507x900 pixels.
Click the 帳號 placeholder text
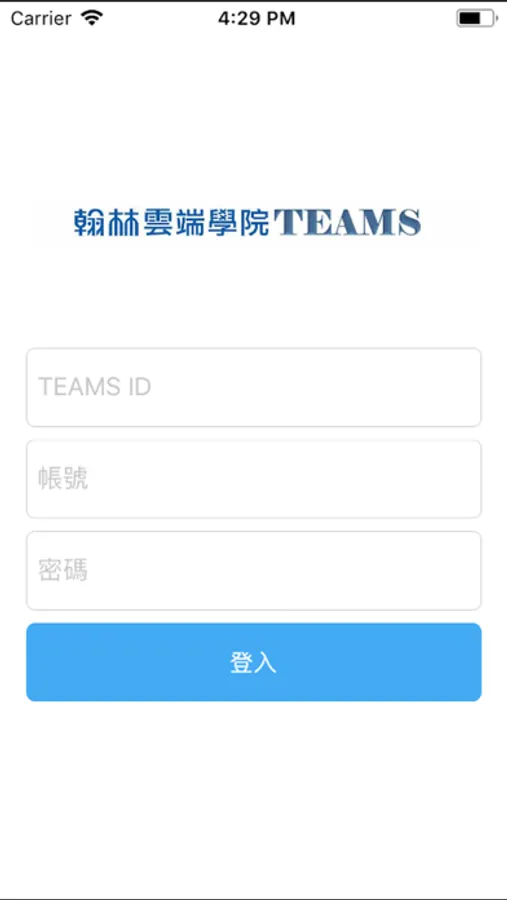click(63, 479)
